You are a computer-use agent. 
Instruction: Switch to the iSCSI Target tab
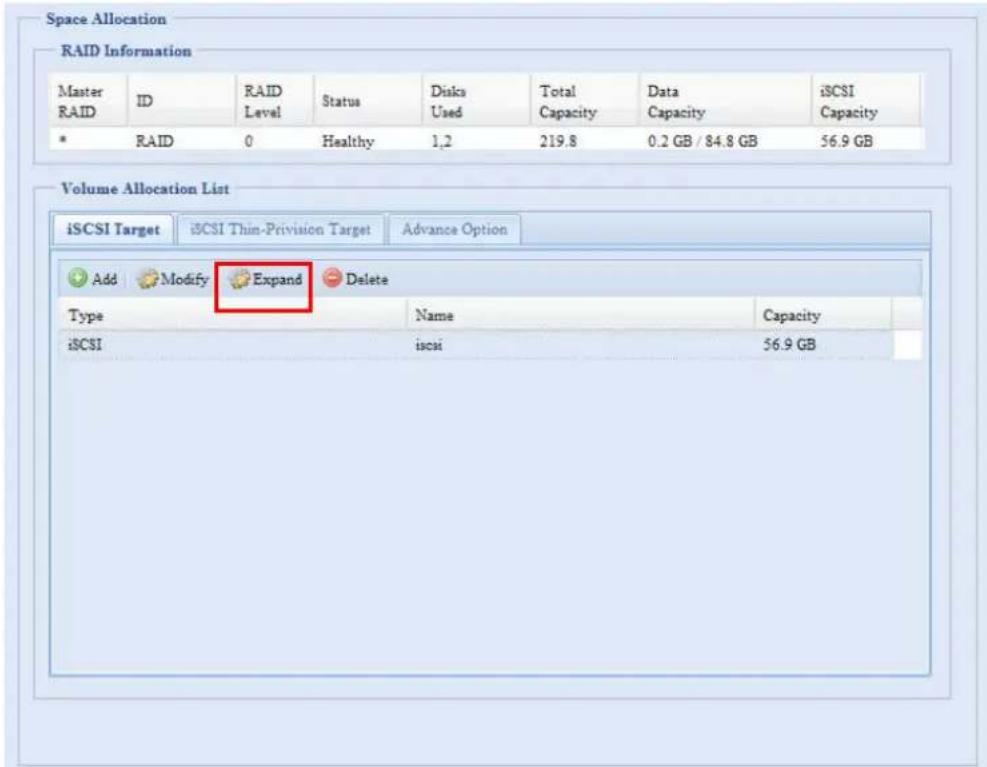coord(113,229)
